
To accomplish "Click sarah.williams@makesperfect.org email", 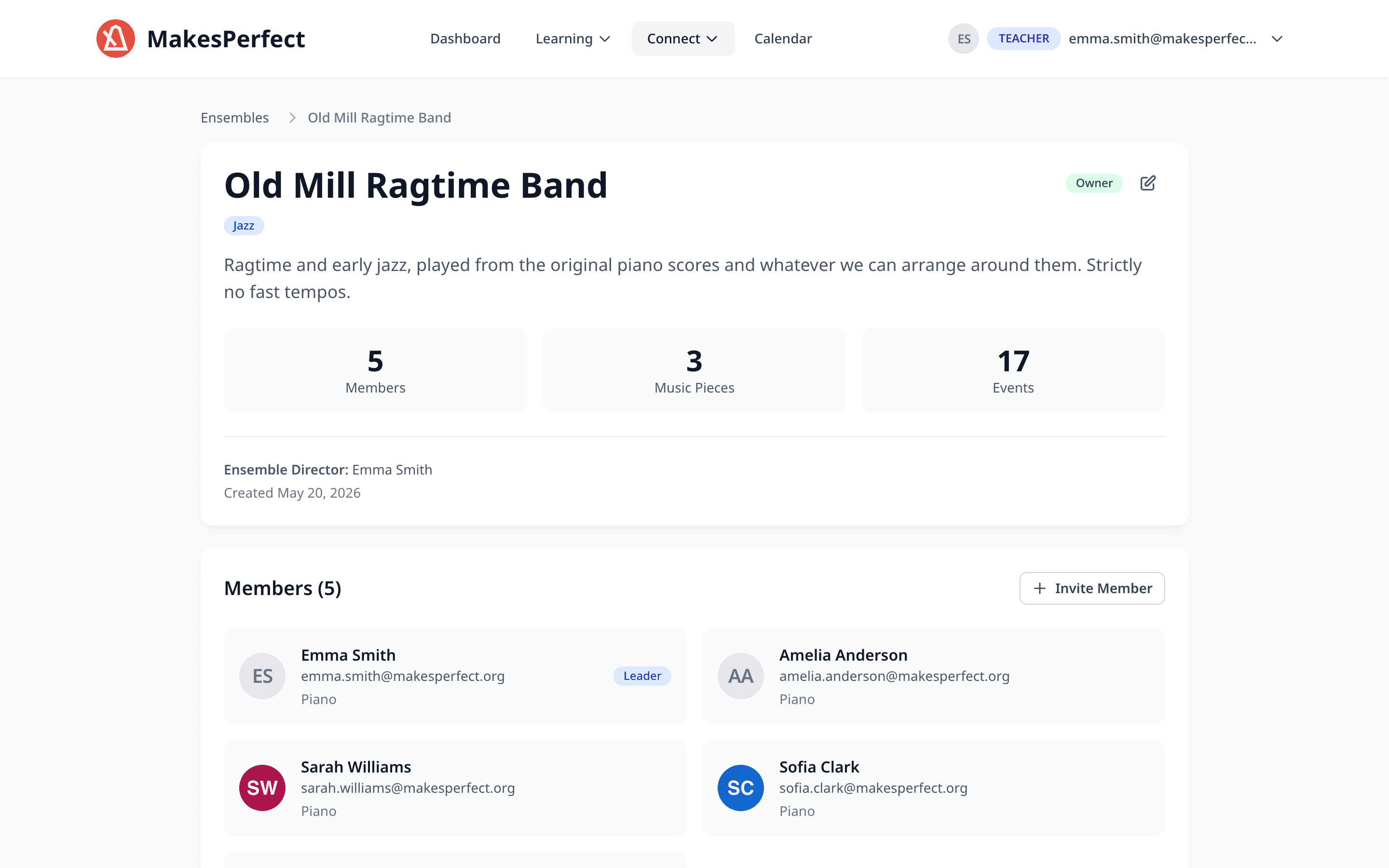I will pyautogui.click(x=408, y=788).
